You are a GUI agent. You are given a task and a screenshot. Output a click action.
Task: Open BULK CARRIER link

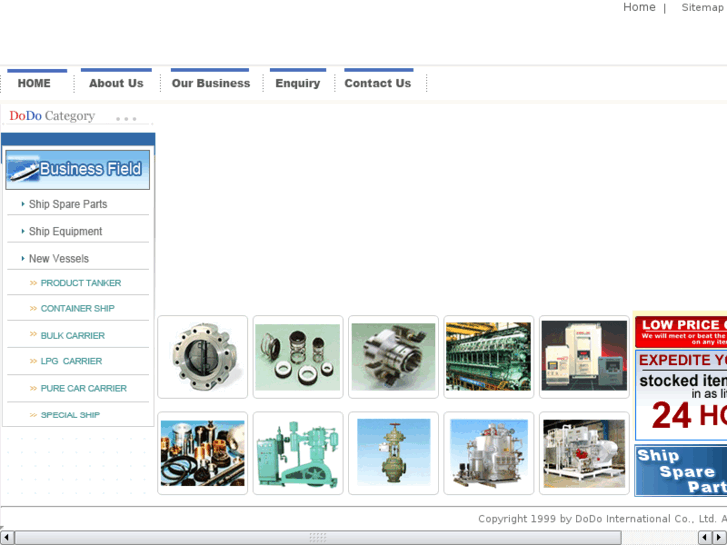72,335
